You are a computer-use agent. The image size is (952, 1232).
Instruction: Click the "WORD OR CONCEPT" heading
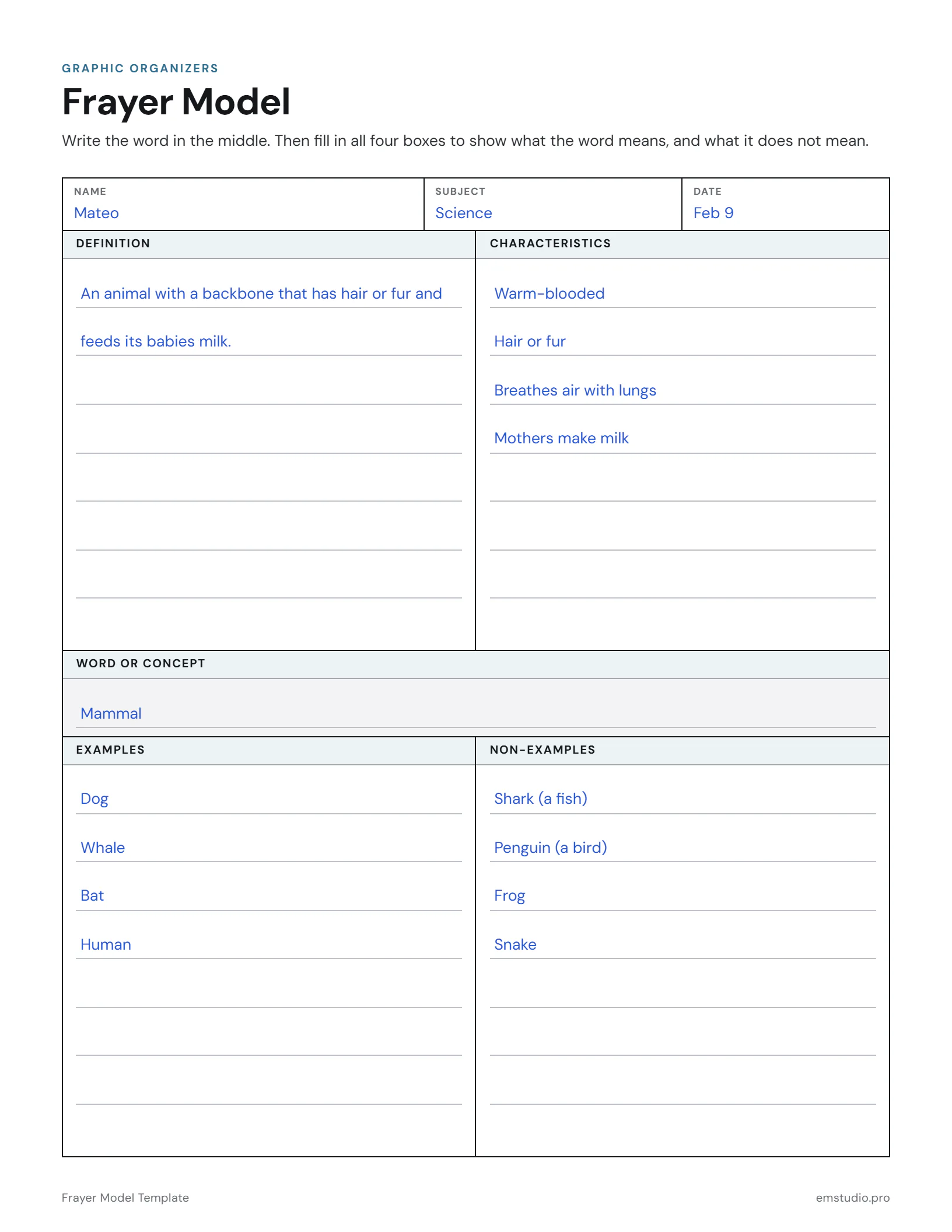point(141,663)
